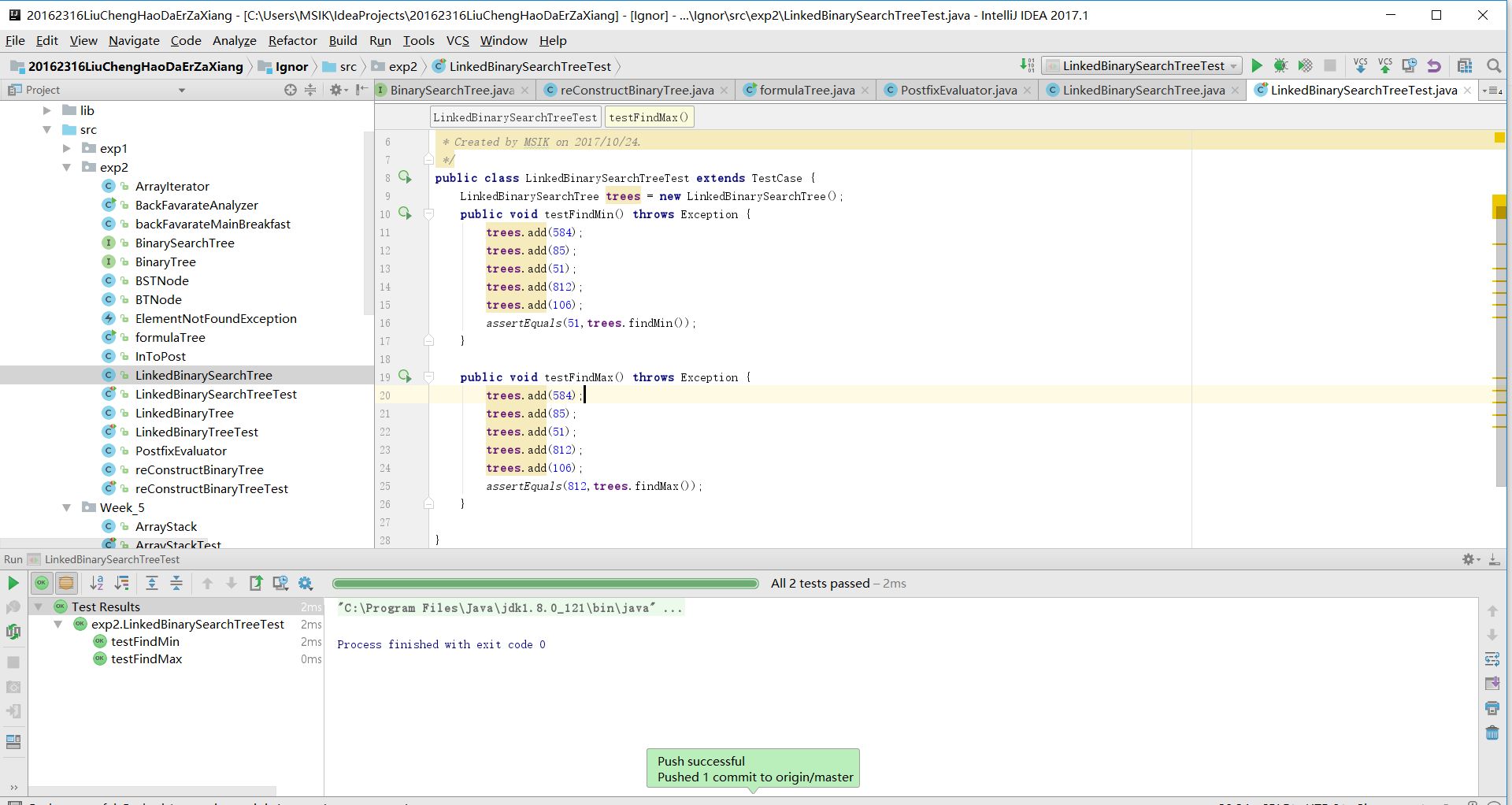Image resolution: width=1512 pixels, height=805 pixels.
Task: Toggle auto-test rerun icon in Run sidebar
Action: [x=13, y=632]
